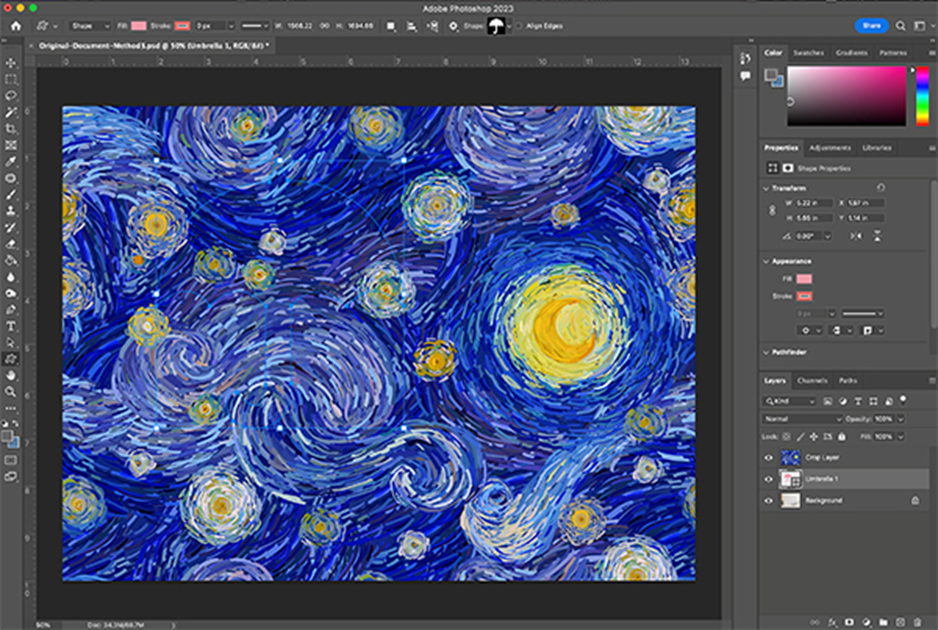
Task: Select the Hand tool
Action: click(x=11, y=375)
